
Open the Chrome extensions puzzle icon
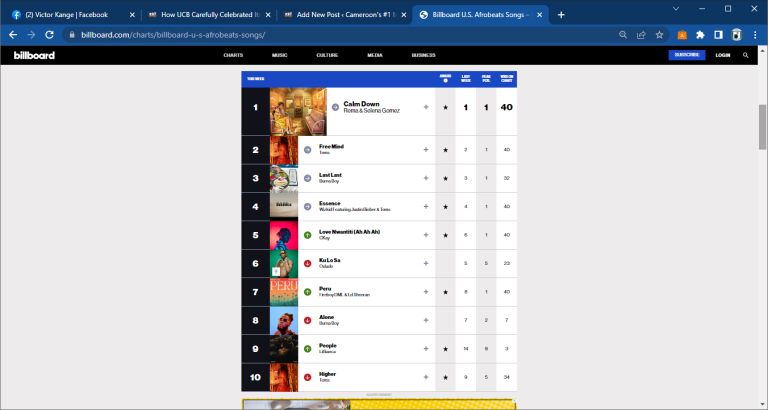tap(700, 34)
